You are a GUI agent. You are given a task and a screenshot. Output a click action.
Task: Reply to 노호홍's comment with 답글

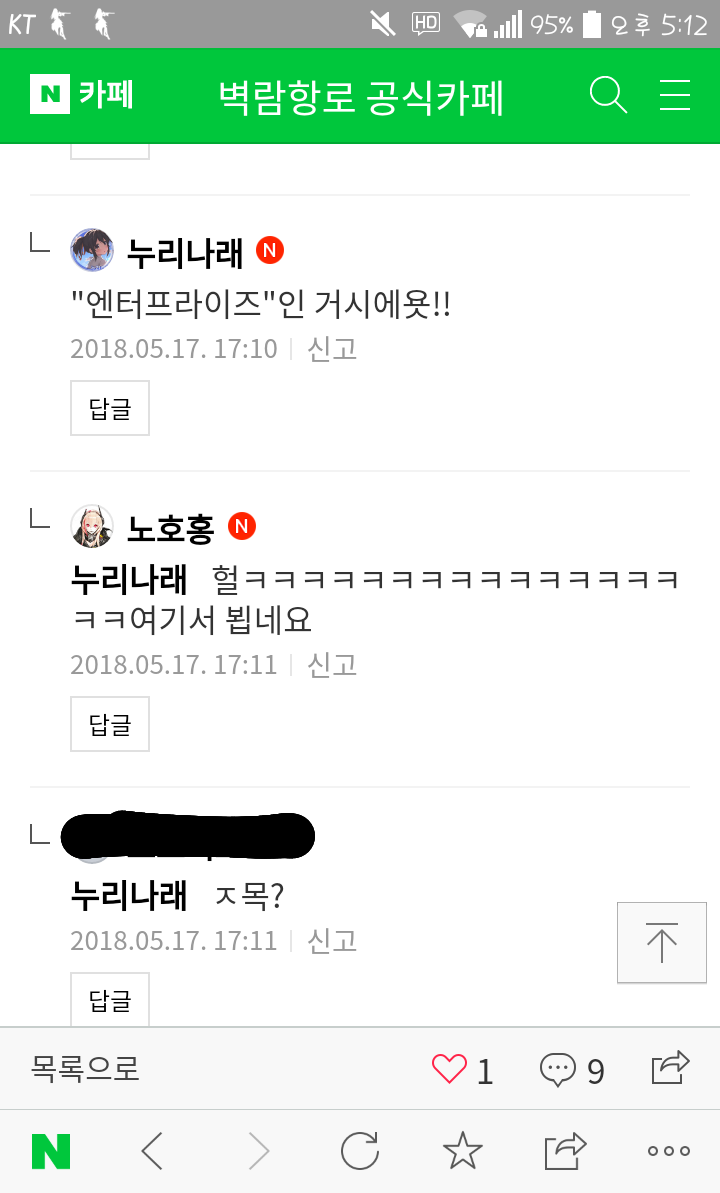click(110, 724)
